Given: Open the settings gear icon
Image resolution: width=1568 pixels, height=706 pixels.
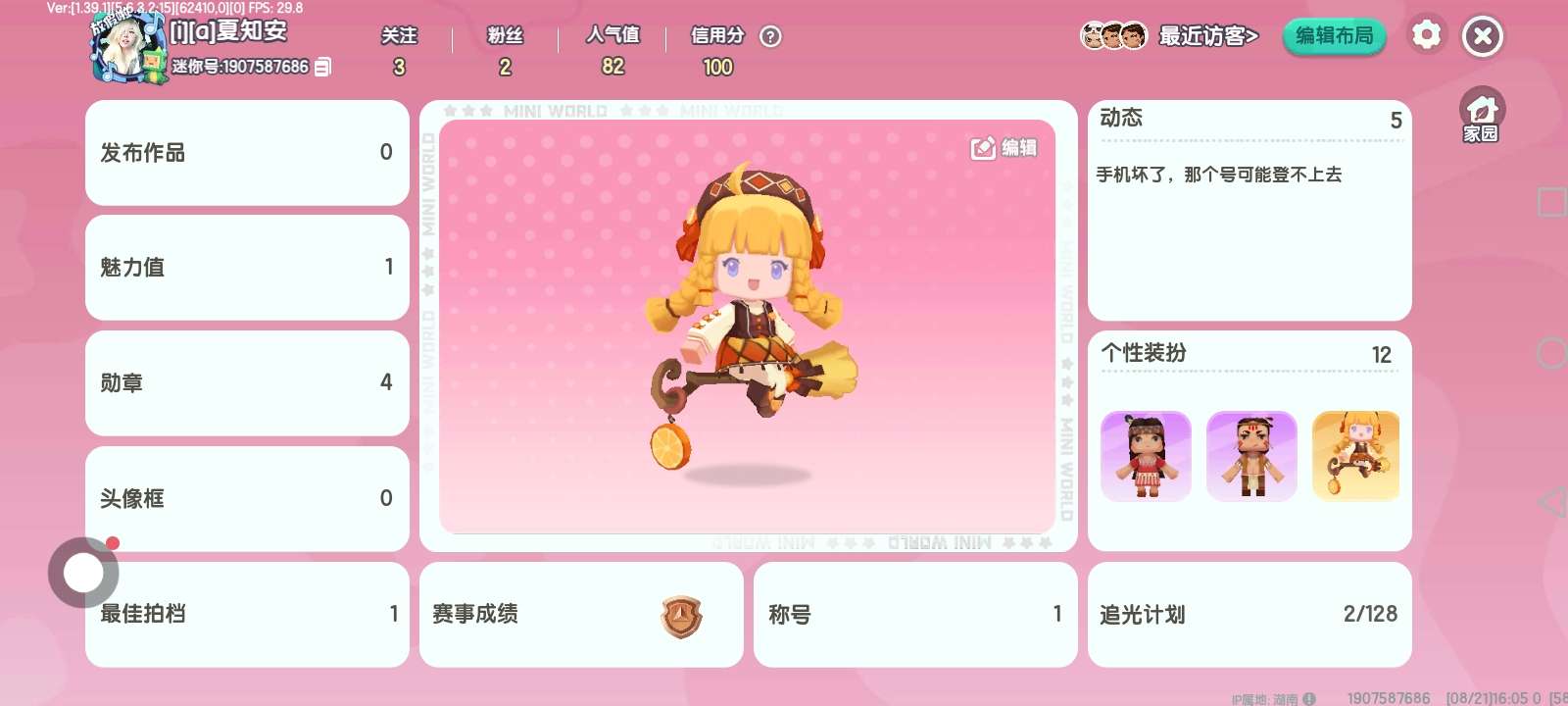Looking at the screenshot, I should [1426, 35].
